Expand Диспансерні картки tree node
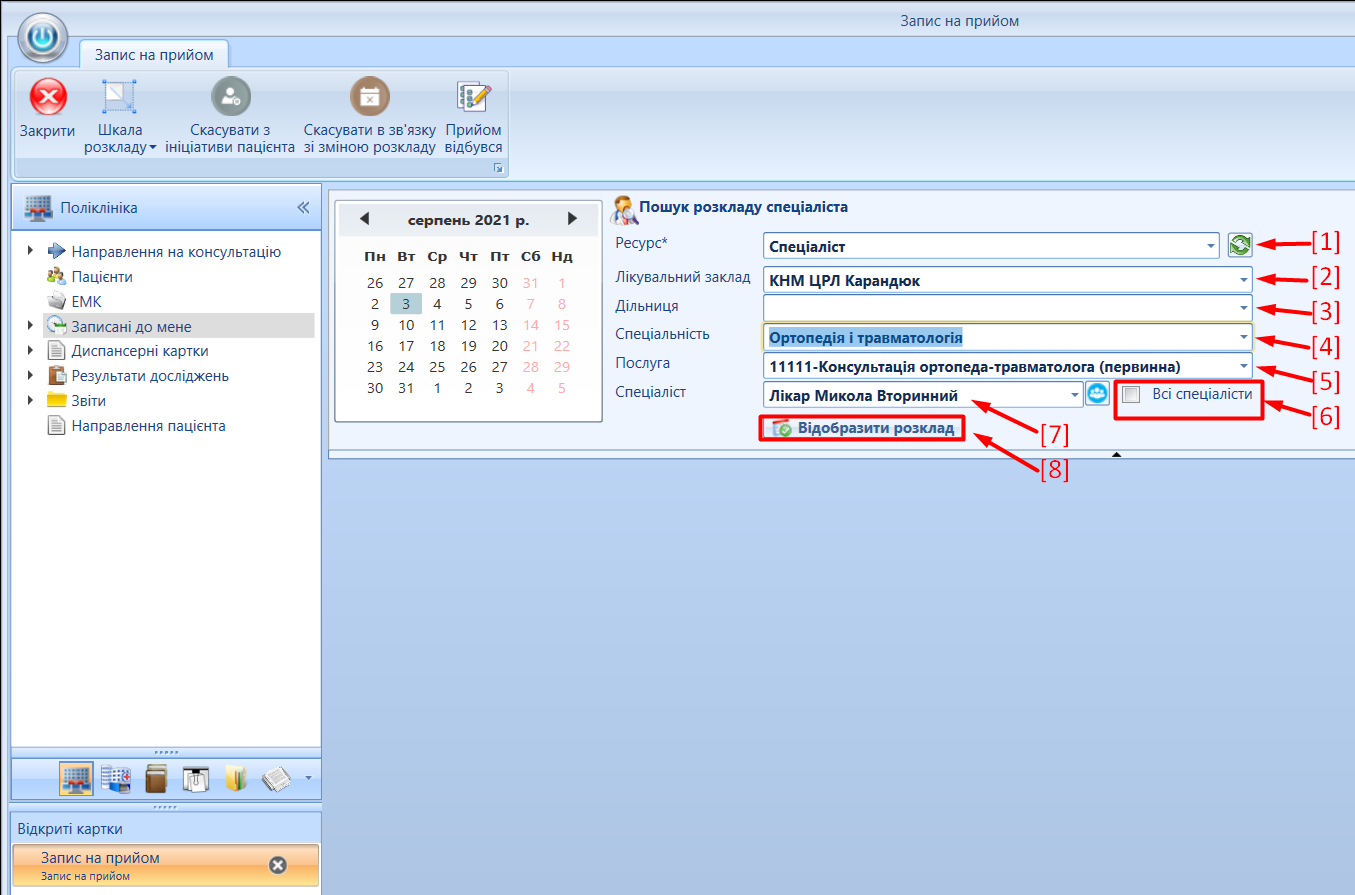1355x895 pixels. 30,351
